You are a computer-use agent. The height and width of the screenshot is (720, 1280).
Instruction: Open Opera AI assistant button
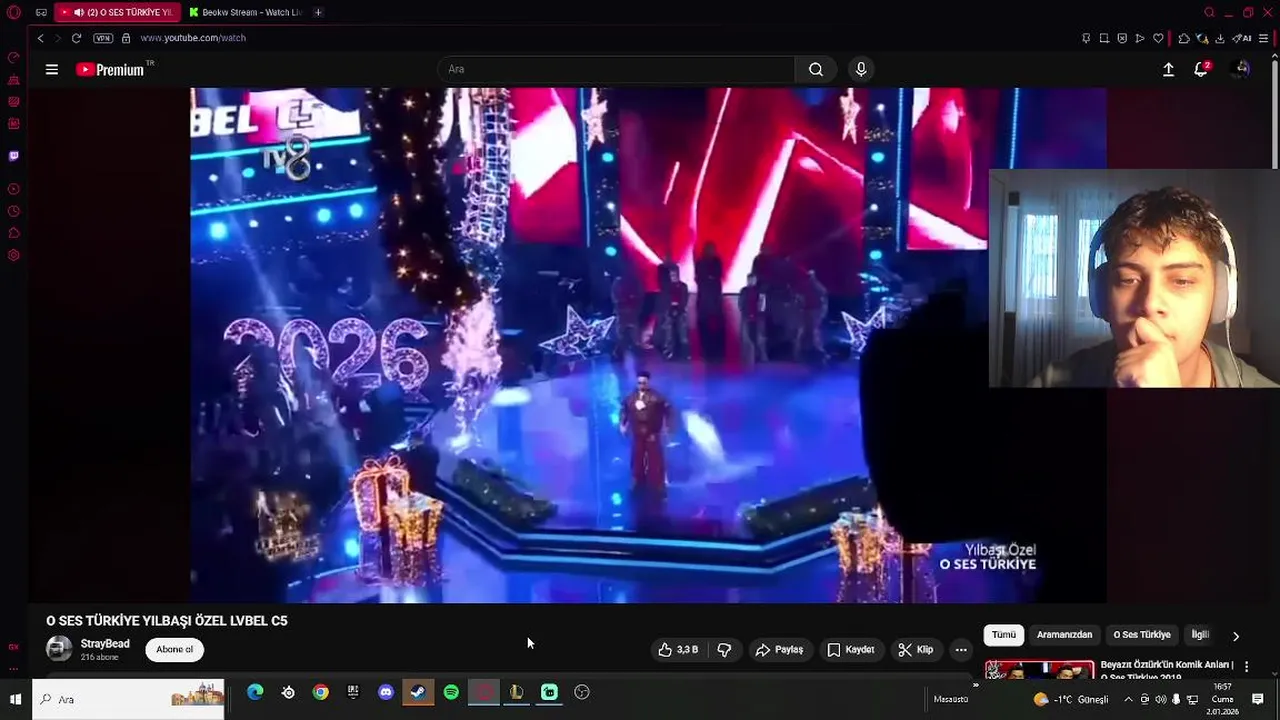click(x=1241, y=38)
